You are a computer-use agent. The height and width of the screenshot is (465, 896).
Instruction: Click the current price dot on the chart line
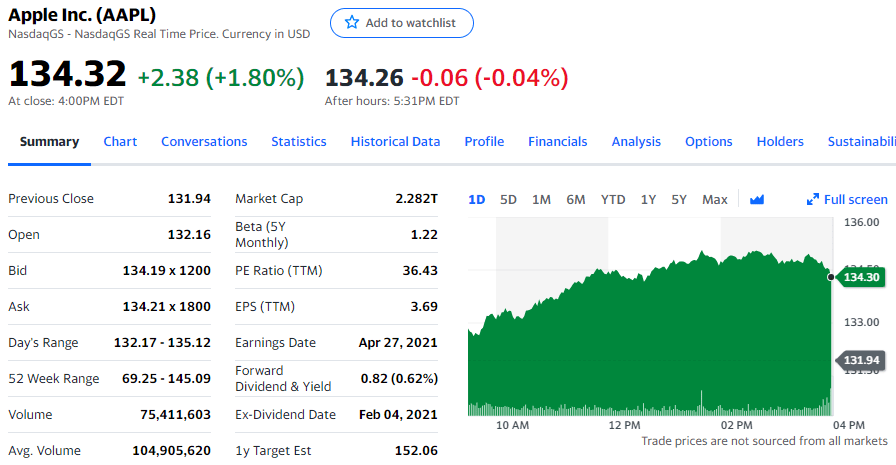(x=830, y=277)
